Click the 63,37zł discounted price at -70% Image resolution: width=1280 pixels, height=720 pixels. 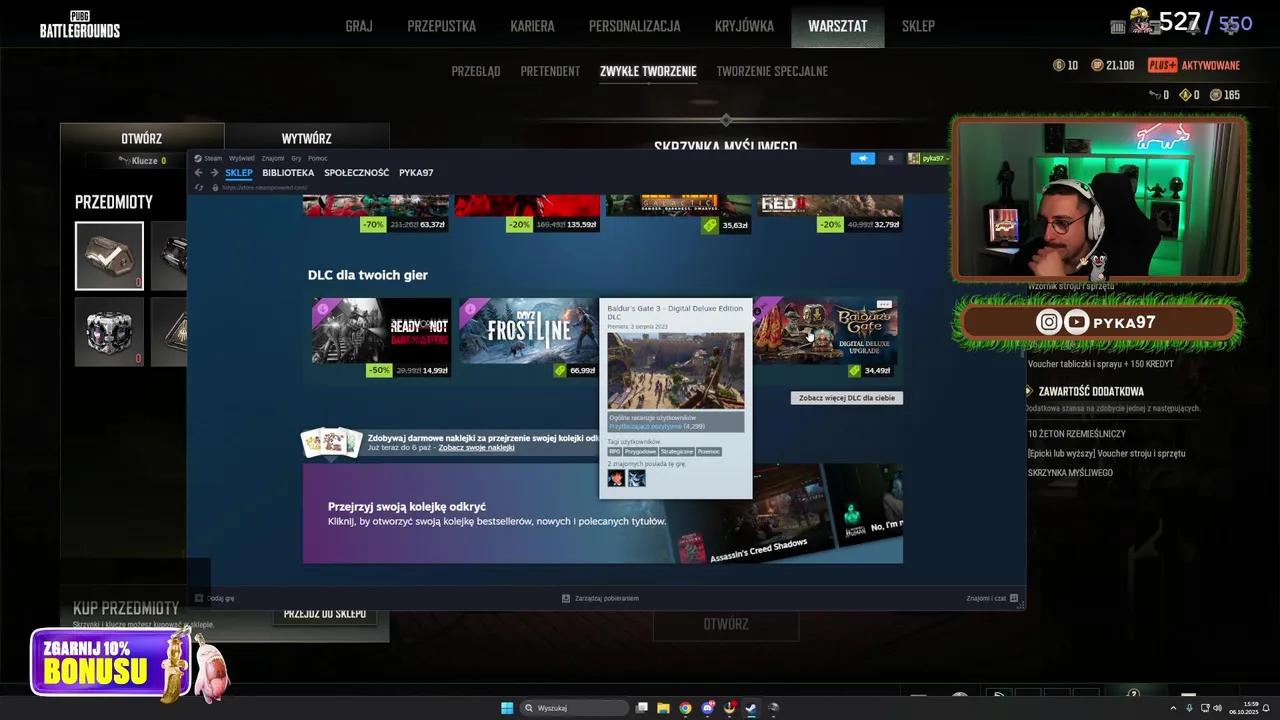[433, 225]
